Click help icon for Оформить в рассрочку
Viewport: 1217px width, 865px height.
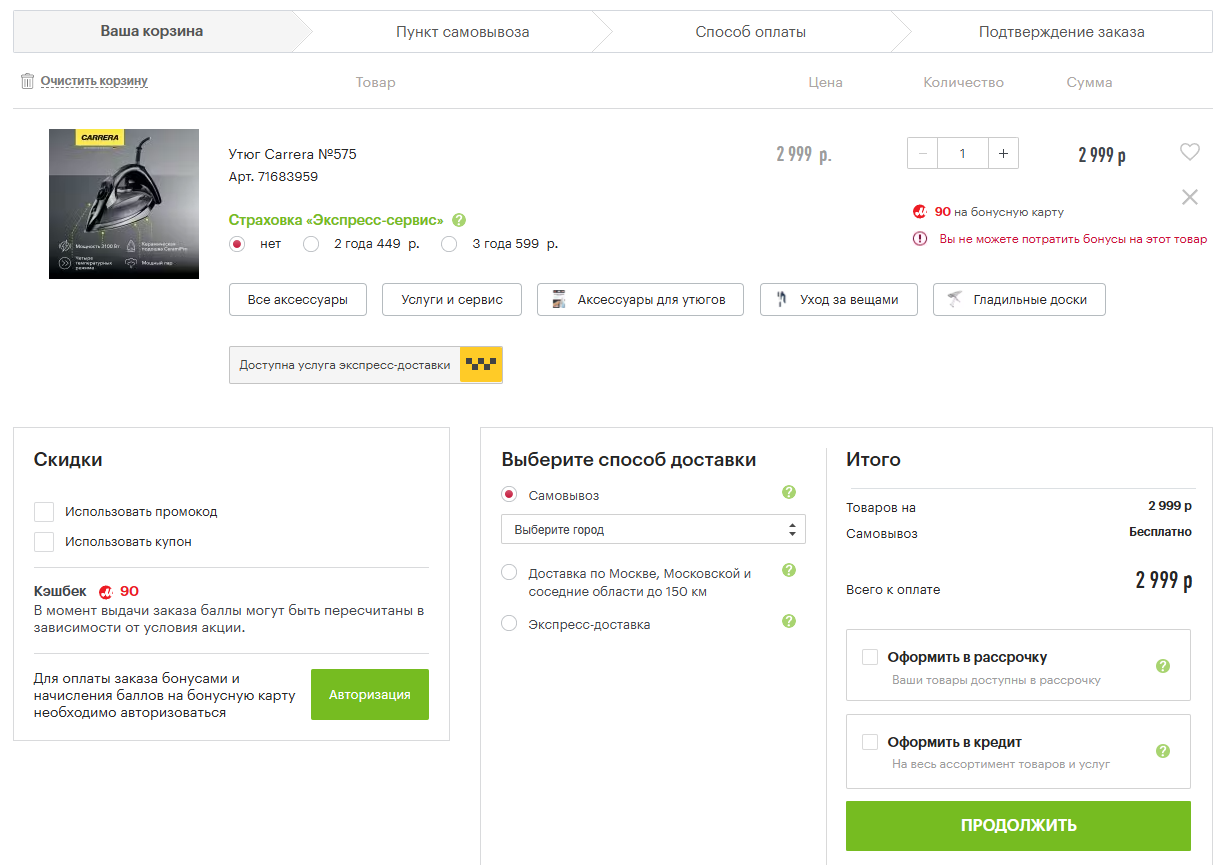(1162, 666)
